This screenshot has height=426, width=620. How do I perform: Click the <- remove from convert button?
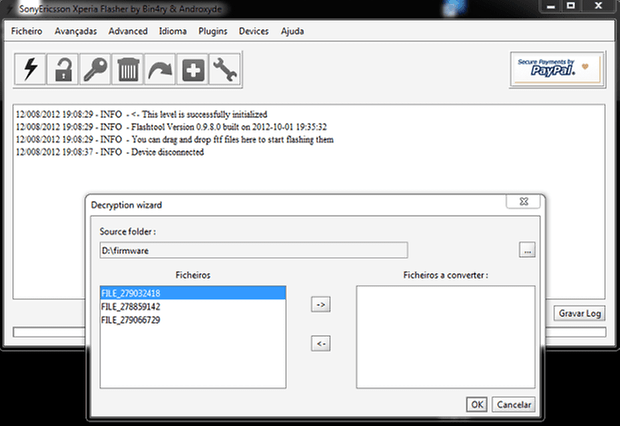pyautogui.click(x=321, y=344)
